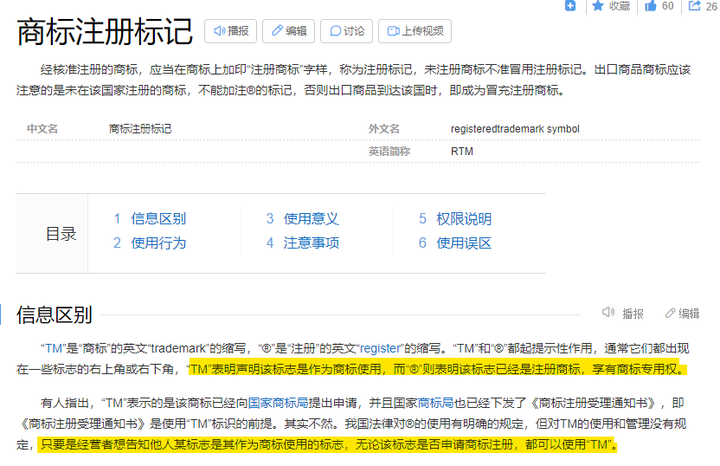720x466 pixels.
Task: Click the 收藏 star favorite icon
Action: (x=598, y=6)
